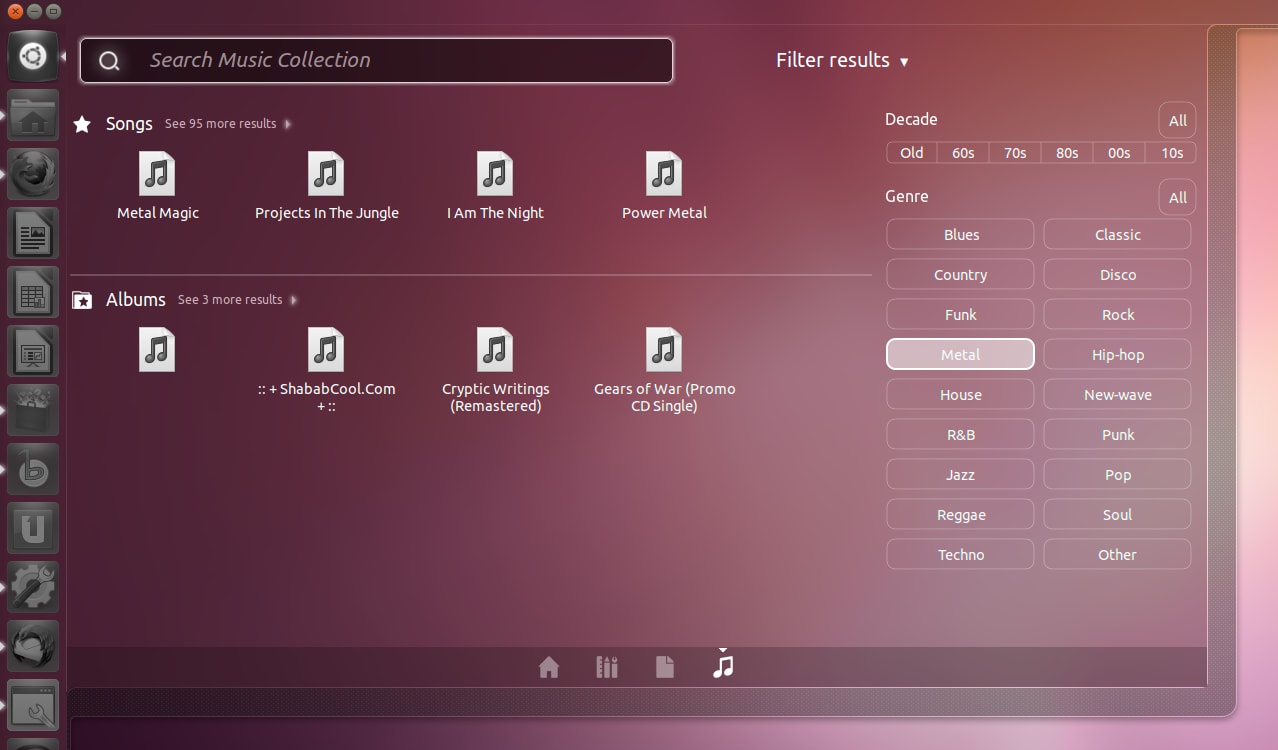
Task: Filter by 00s decade
Action: point(1119,153)
